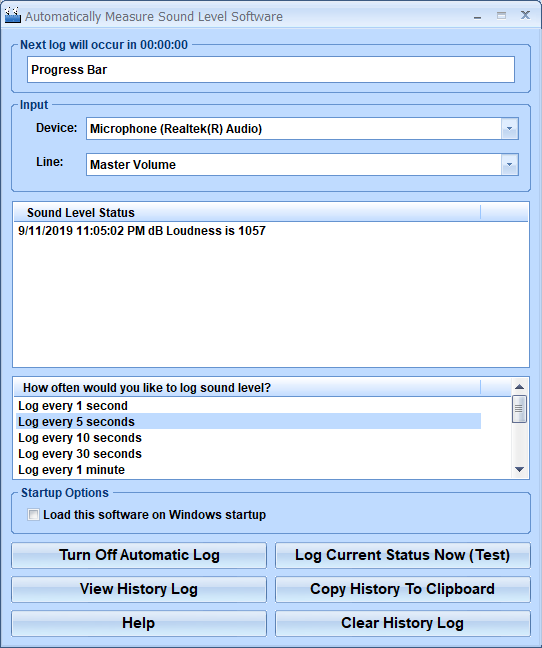Click Log Current Status Now (Test)

(403, 555)
